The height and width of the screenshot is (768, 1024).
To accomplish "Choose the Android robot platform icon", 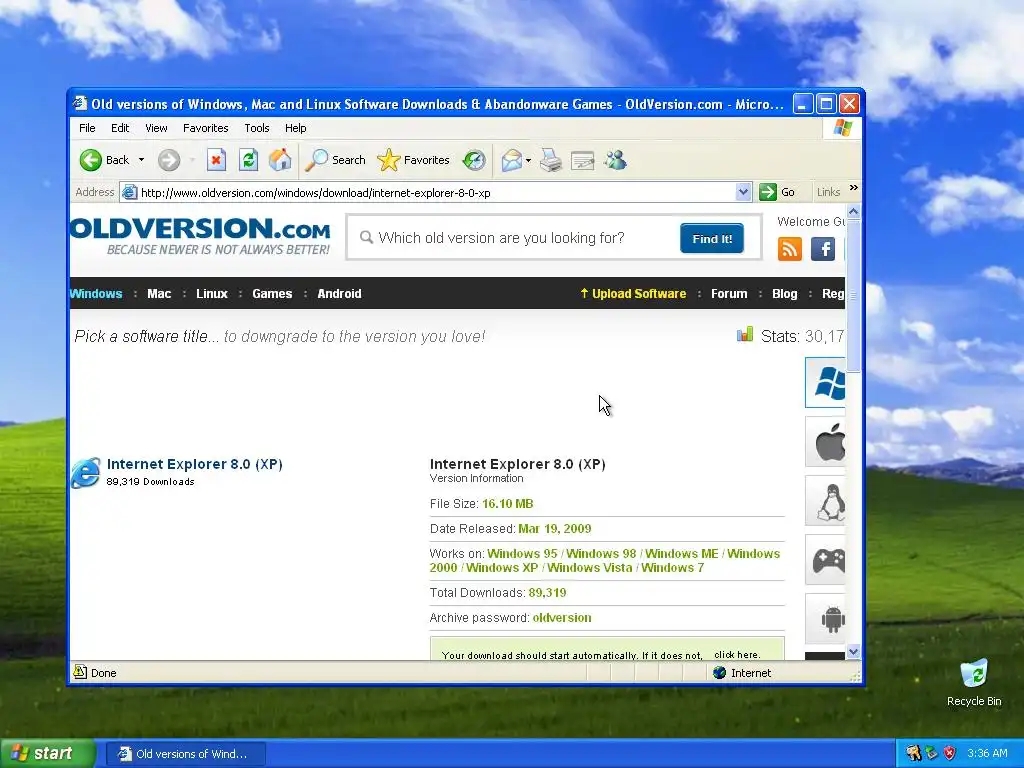I will (x=825, y=619).
